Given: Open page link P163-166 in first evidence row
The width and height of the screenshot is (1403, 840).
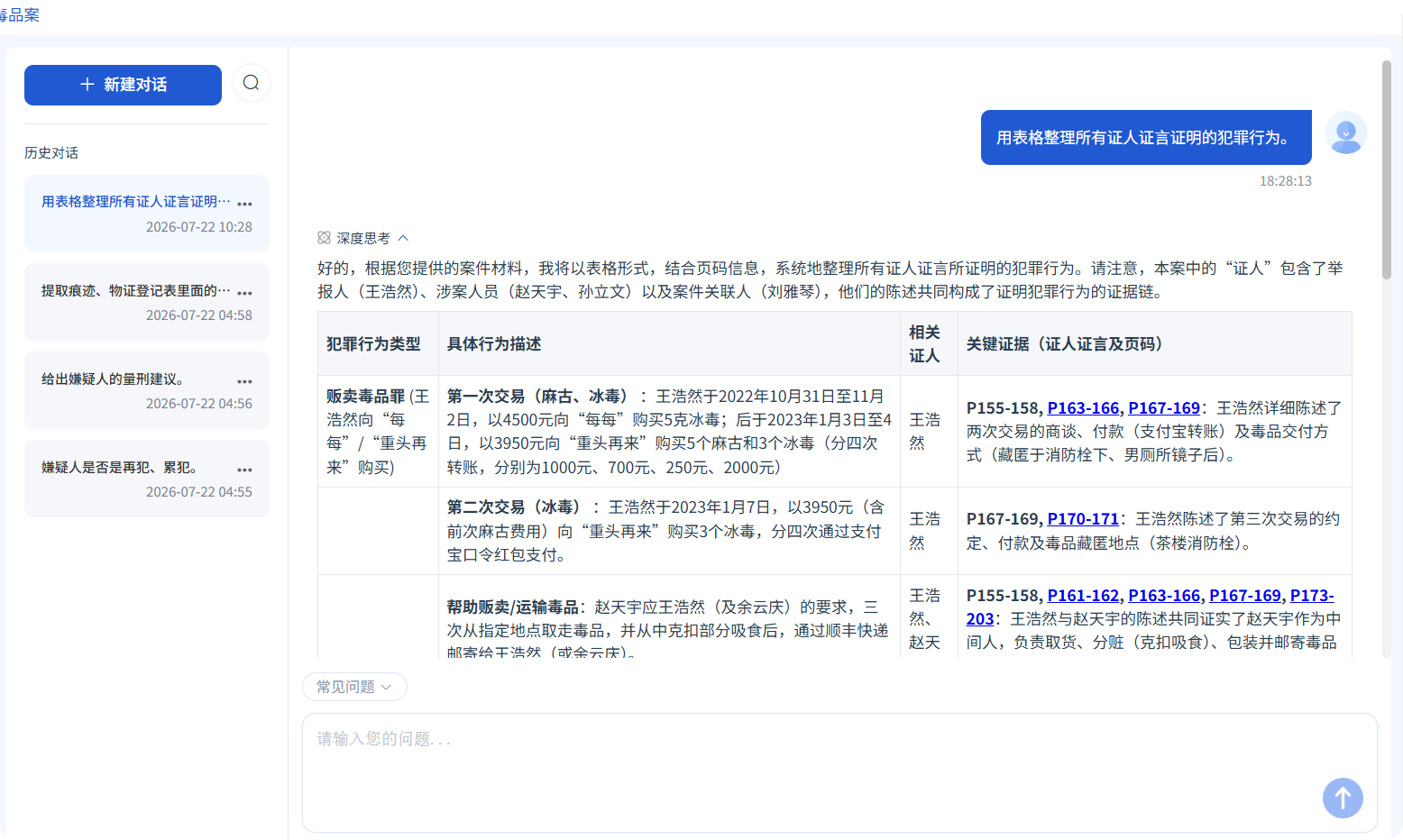Looking at the screenshot, I should [1083, 408].
